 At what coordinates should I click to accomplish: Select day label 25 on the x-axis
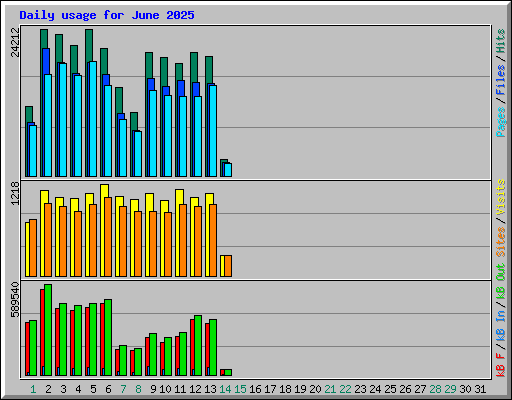pyautogui.click(x=390, y=389)
